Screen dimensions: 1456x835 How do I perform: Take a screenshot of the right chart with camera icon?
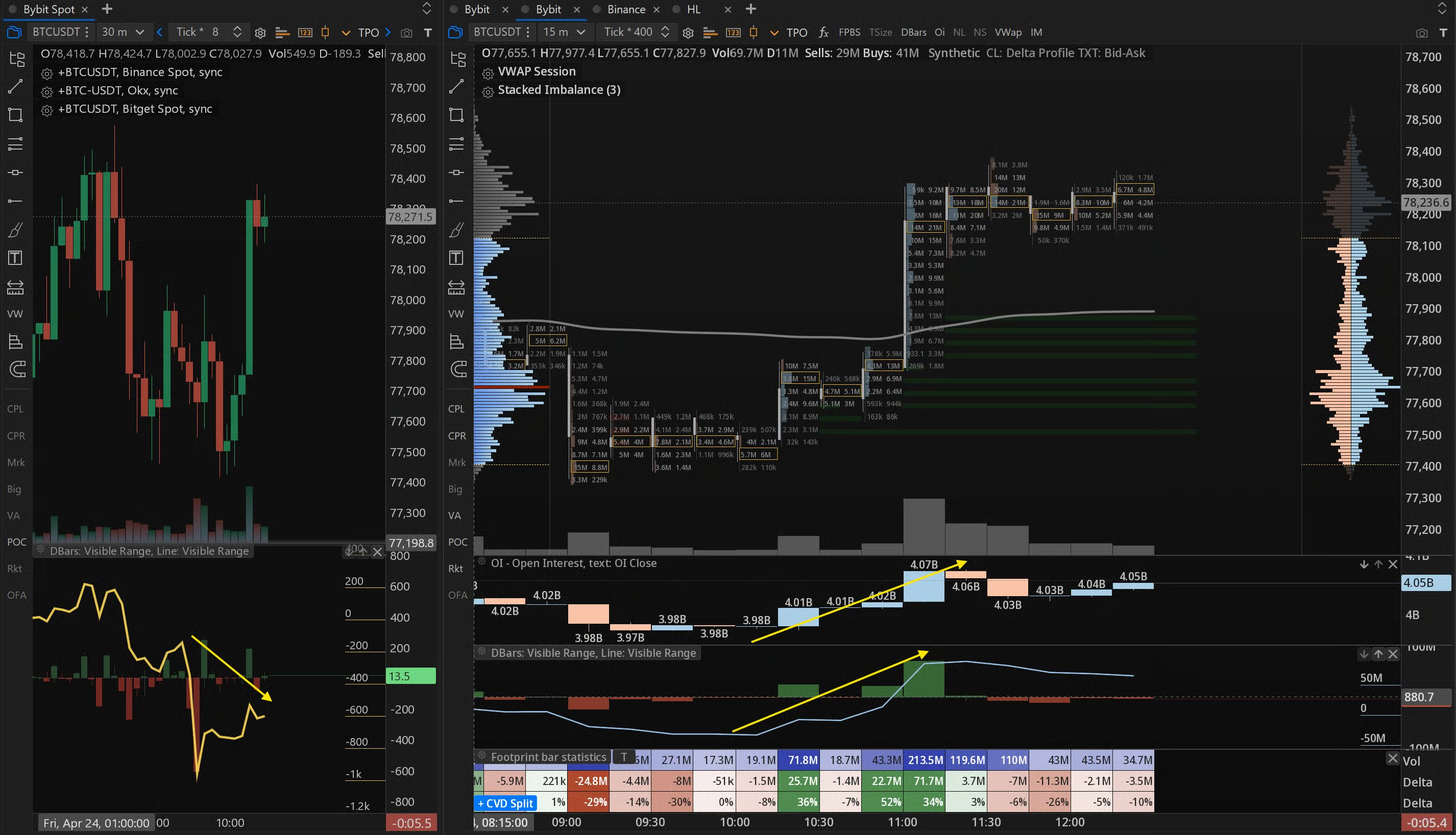pos(1422,33)
